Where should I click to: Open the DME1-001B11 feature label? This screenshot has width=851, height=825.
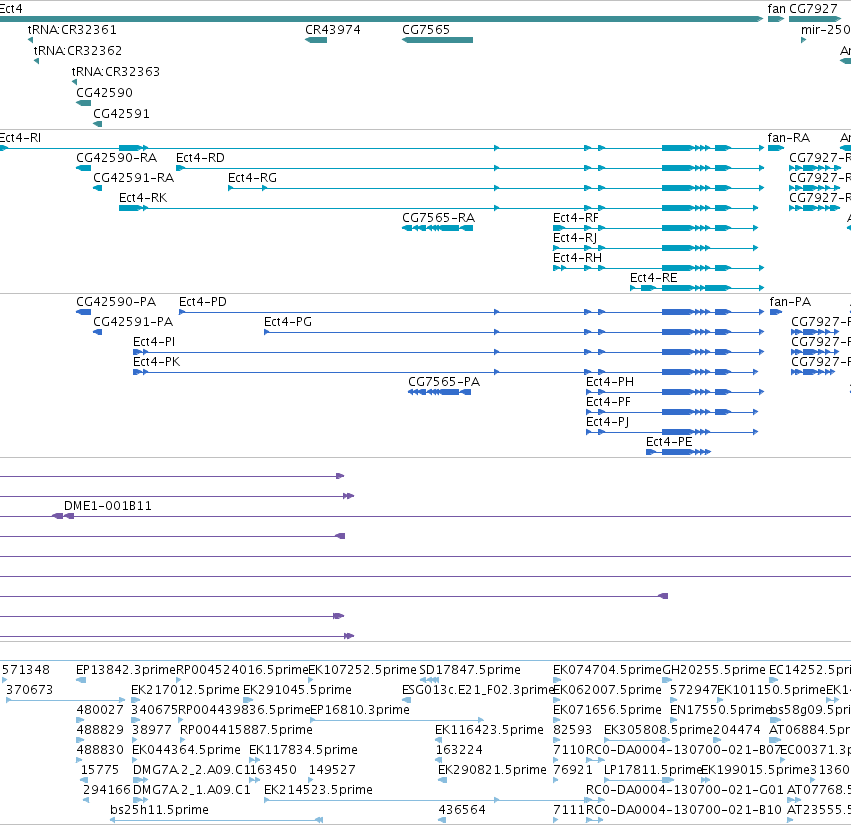point(107,506)
